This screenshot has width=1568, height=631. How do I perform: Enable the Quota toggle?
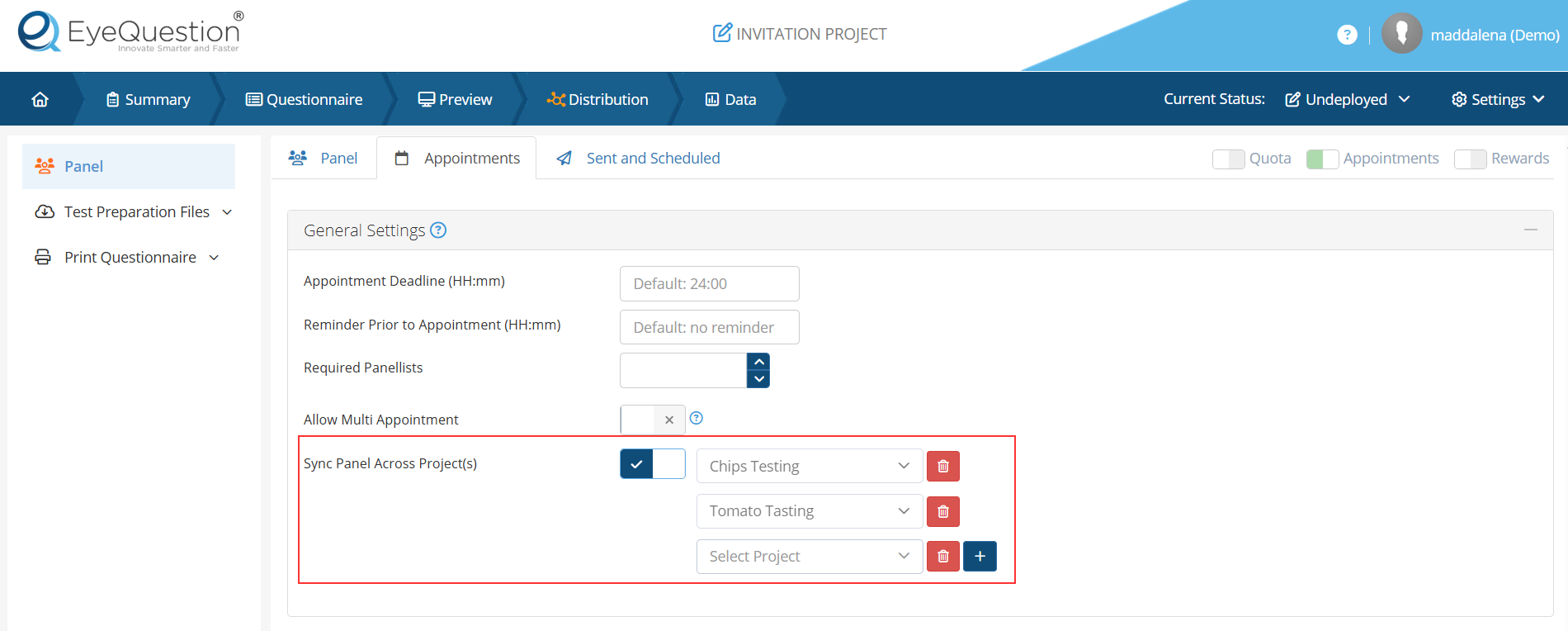[1228, 159]
